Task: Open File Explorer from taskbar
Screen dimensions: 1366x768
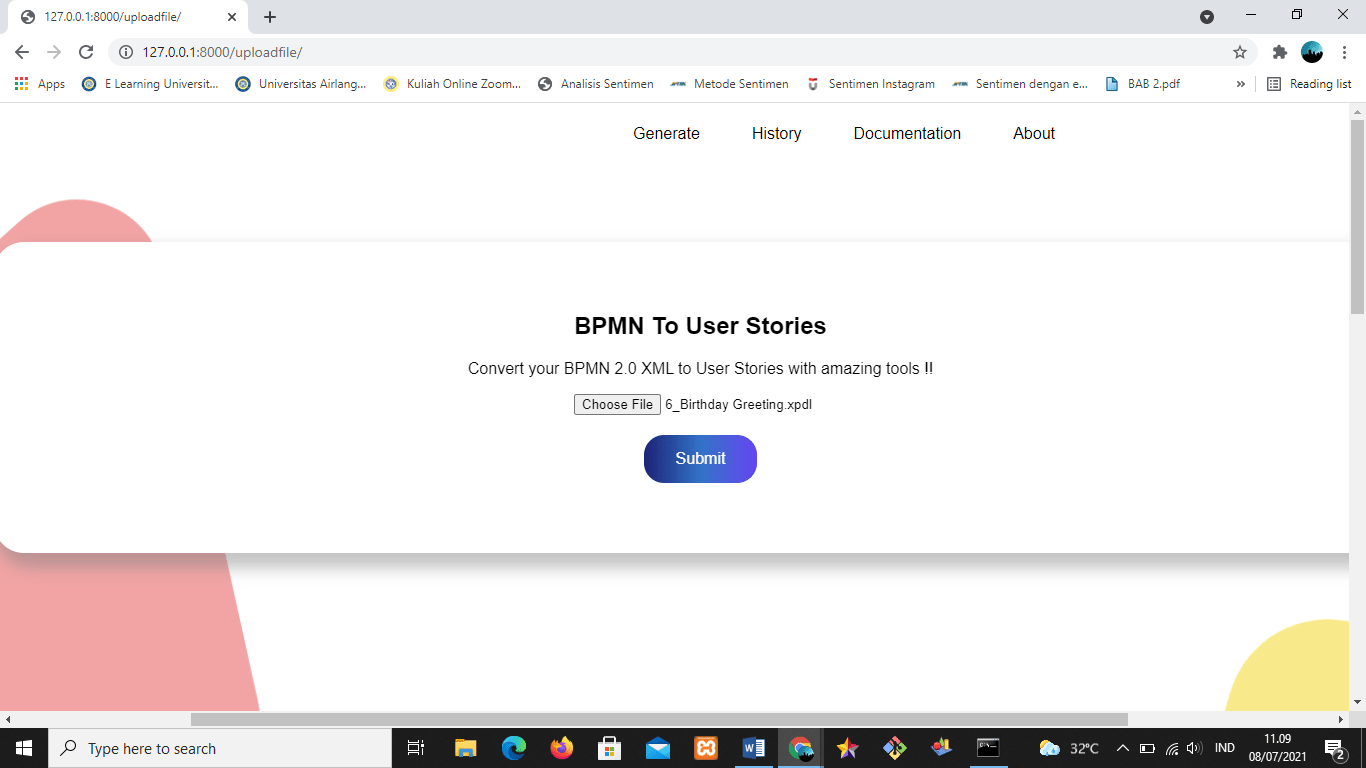Action: [466, 748]
